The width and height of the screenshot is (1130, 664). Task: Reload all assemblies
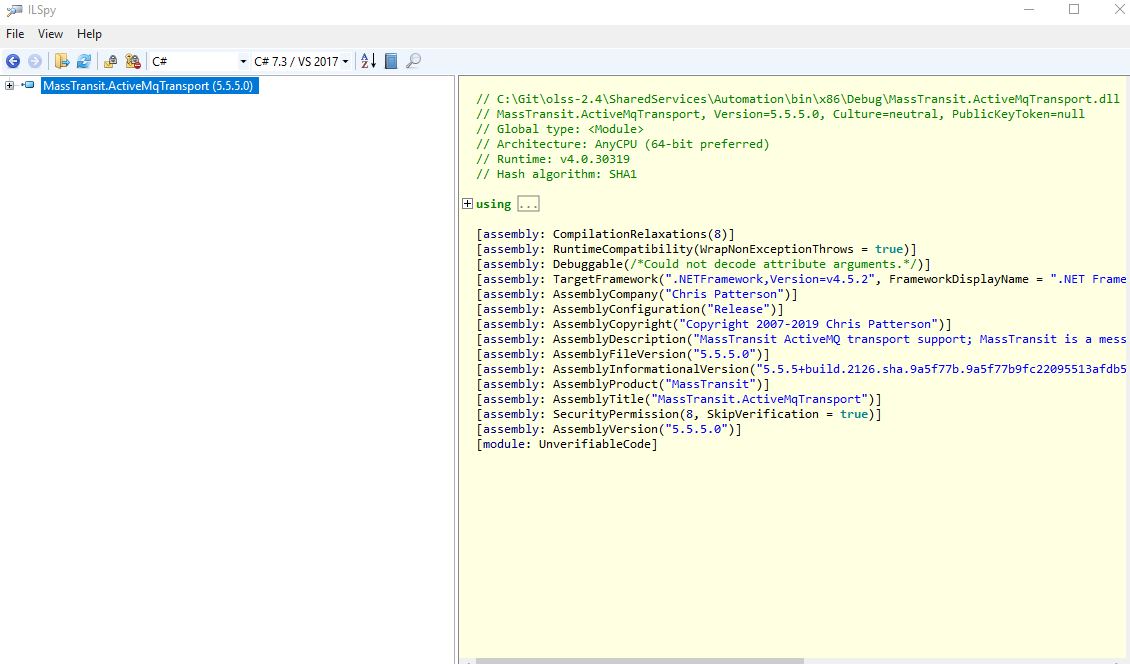[x=83, y=61]
